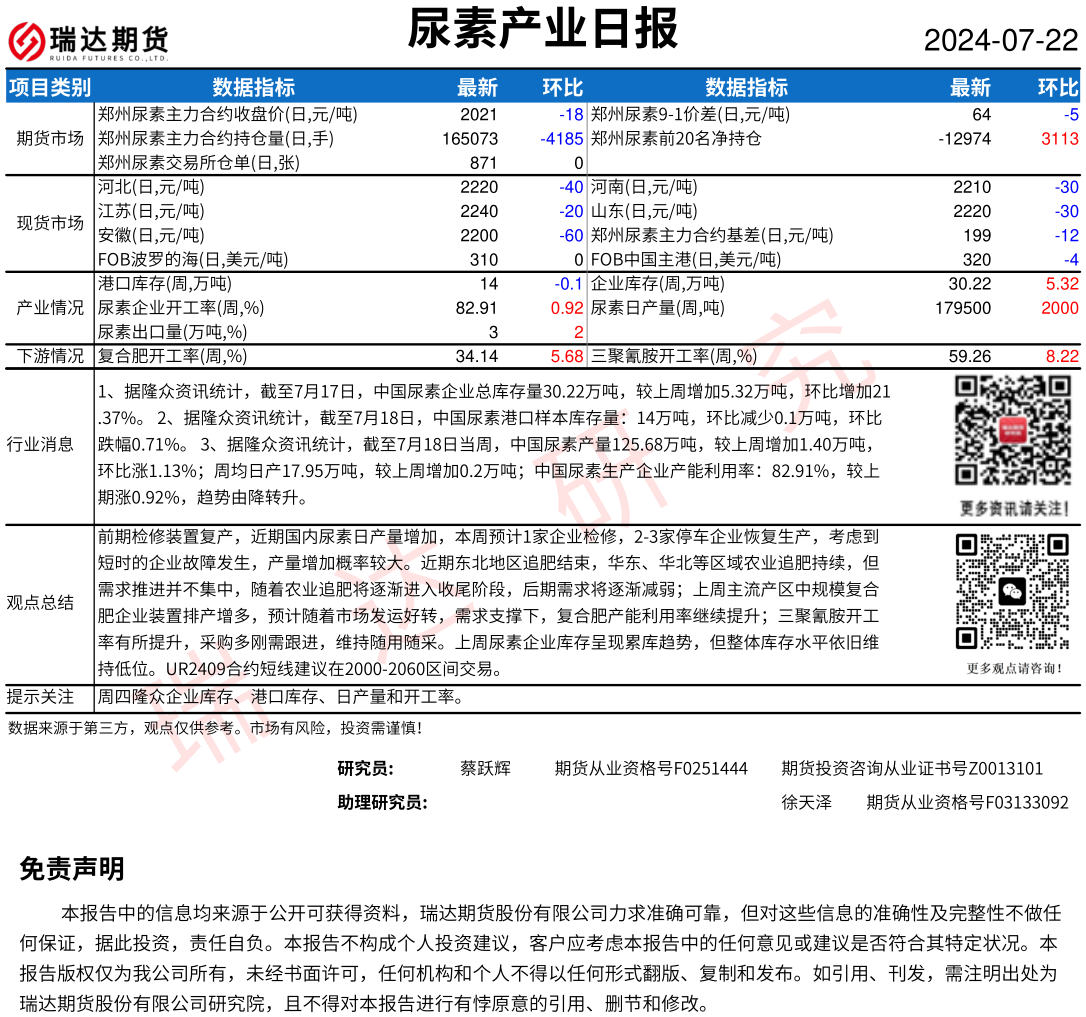Select the report title 尿素产业日报

542,29
